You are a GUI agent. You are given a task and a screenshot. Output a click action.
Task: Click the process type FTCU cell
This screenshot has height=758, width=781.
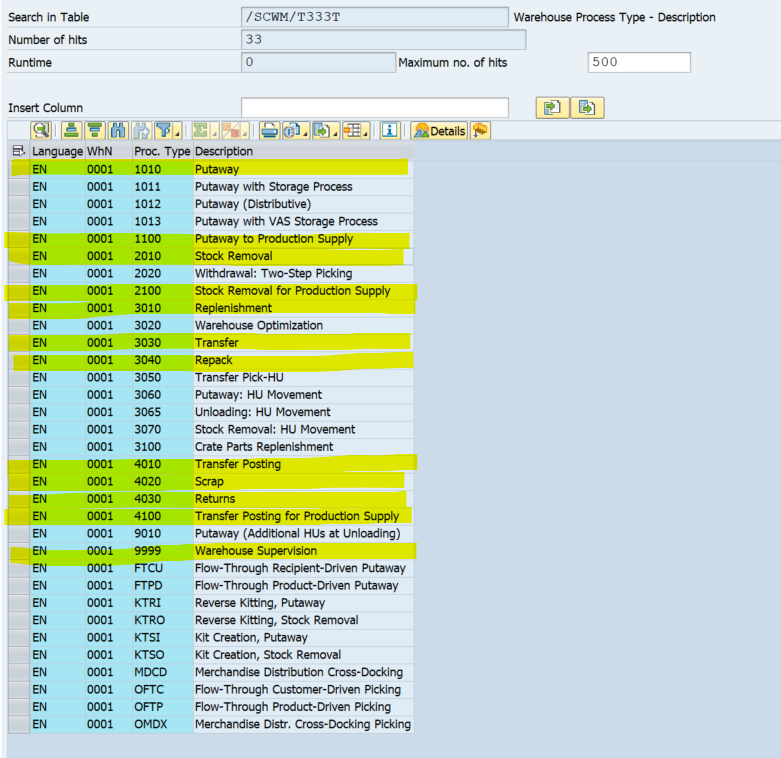coord(163,568)
